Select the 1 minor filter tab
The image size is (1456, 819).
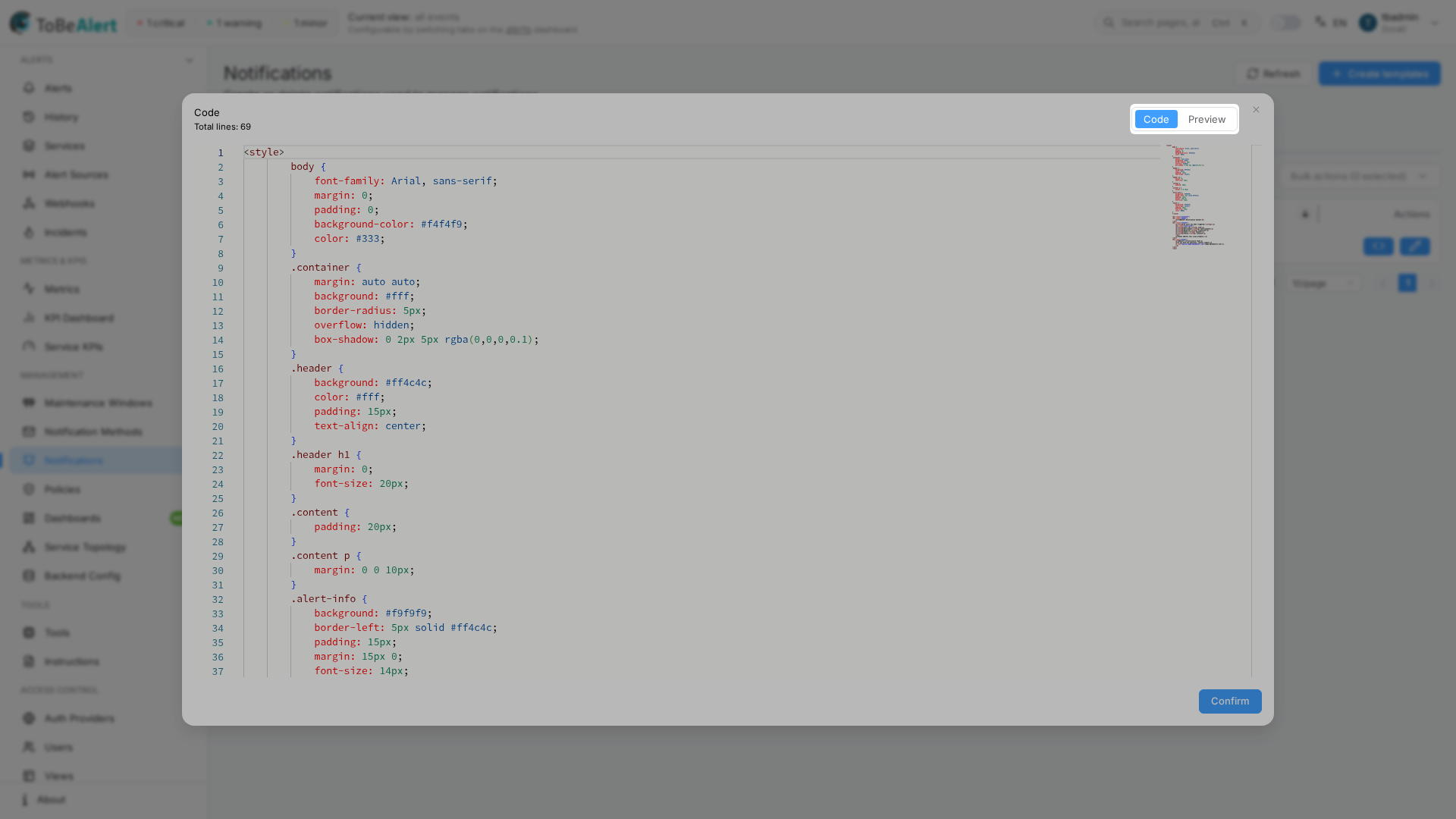click(x=305, y=24)
